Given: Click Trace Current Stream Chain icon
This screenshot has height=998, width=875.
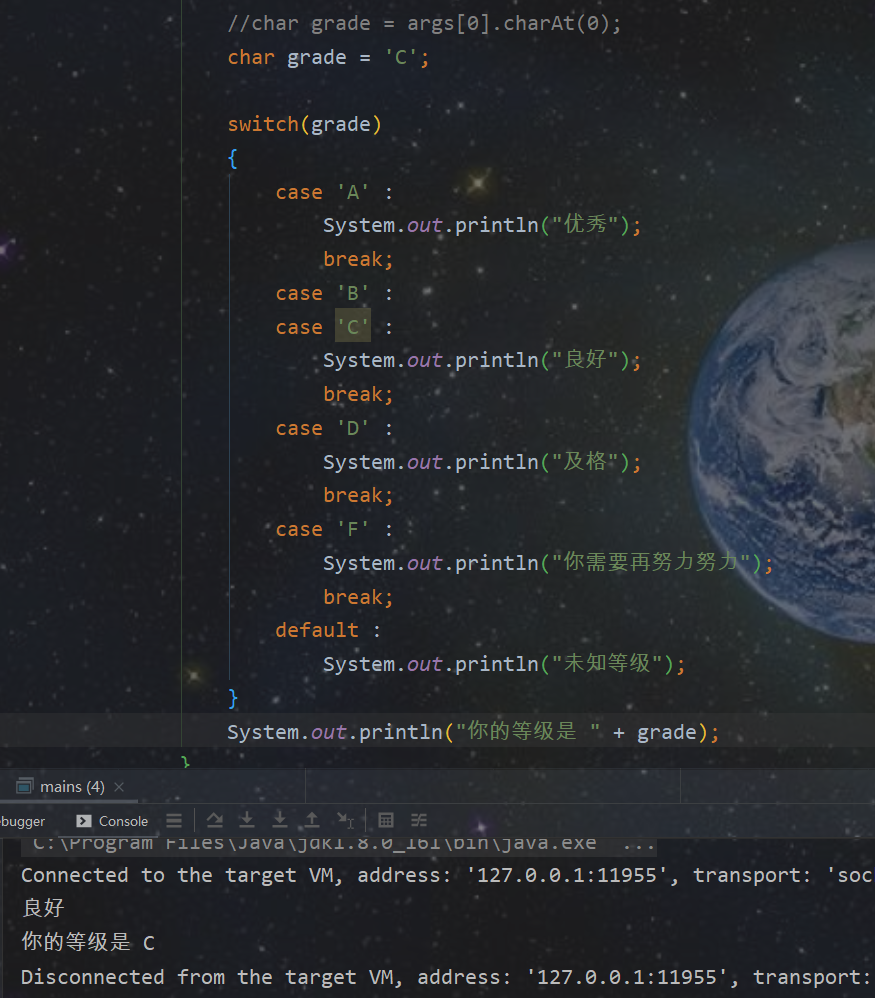Looking at the screenshot, I should point(419,821).
